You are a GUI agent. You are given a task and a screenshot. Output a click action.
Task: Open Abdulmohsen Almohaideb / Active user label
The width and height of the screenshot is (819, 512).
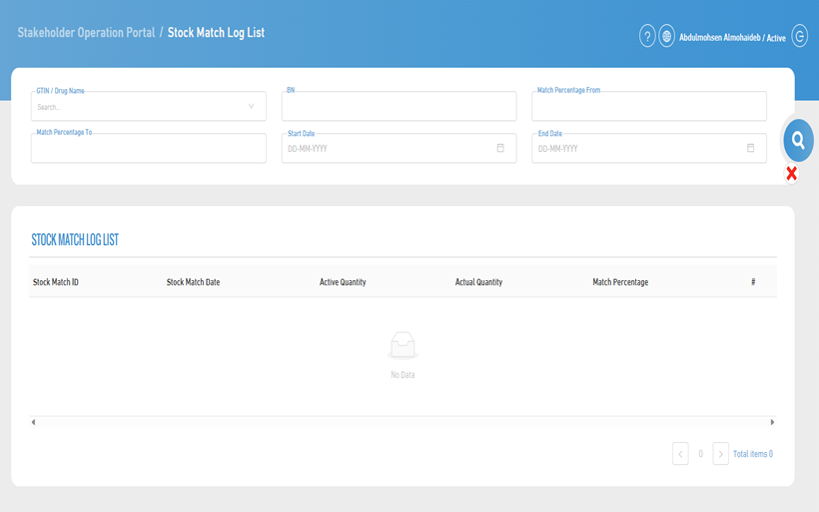pyautogui.click(x=732, y=38)
